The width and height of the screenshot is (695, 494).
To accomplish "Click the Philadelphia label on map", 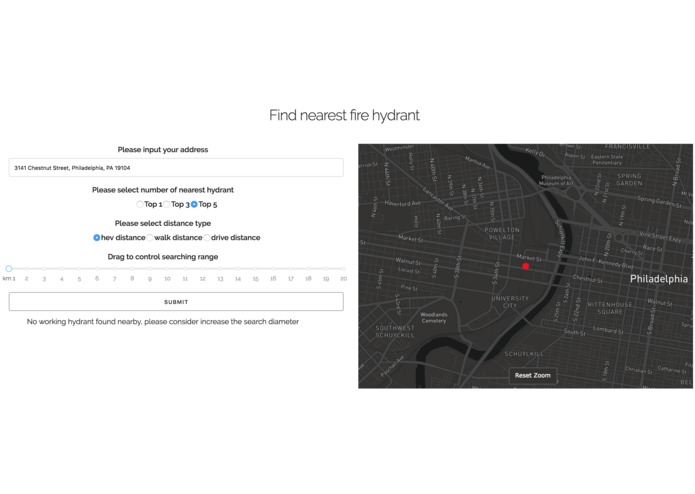I will point(659,279).
